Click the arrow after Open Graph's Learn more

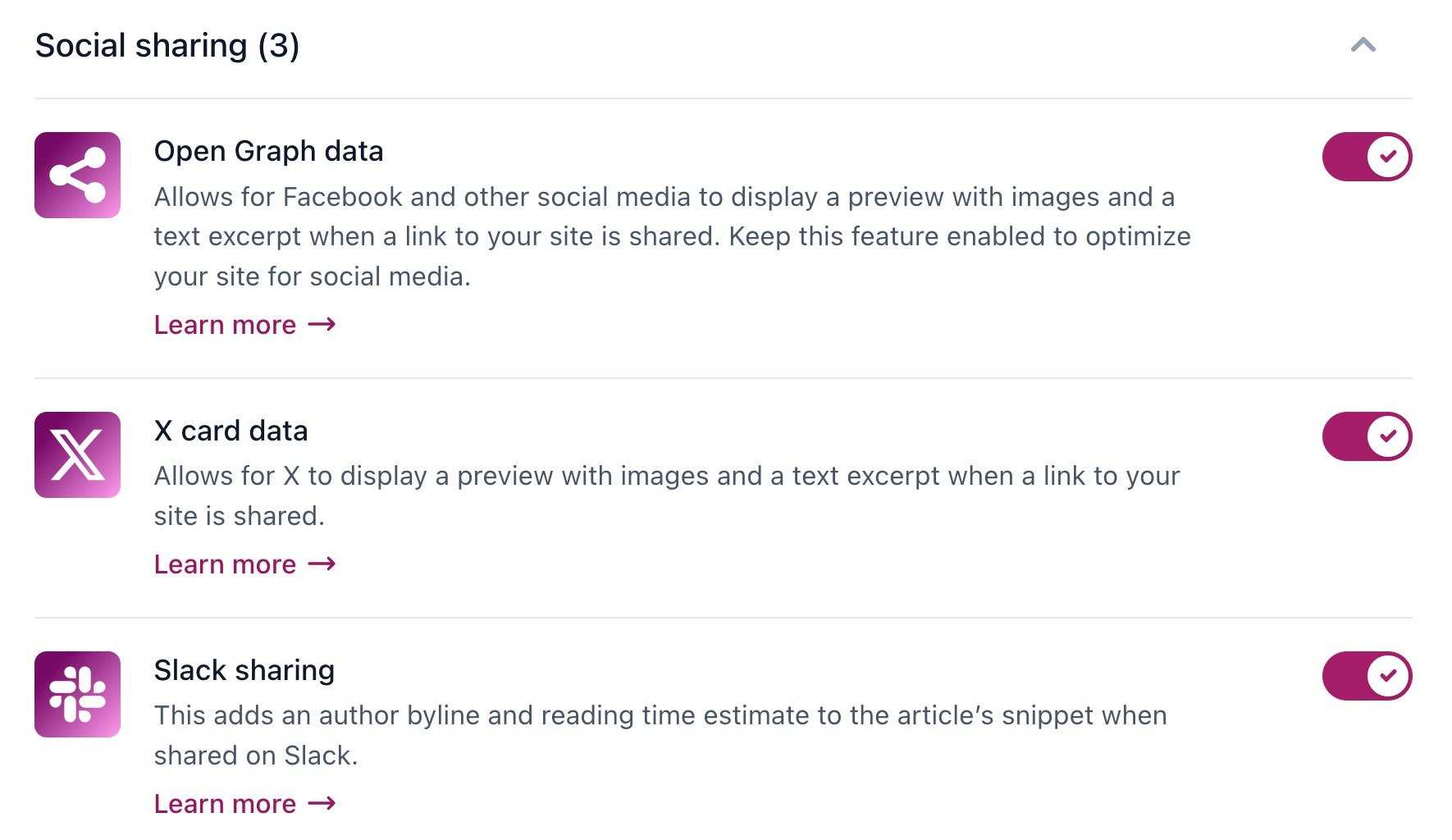coord(322,325)
